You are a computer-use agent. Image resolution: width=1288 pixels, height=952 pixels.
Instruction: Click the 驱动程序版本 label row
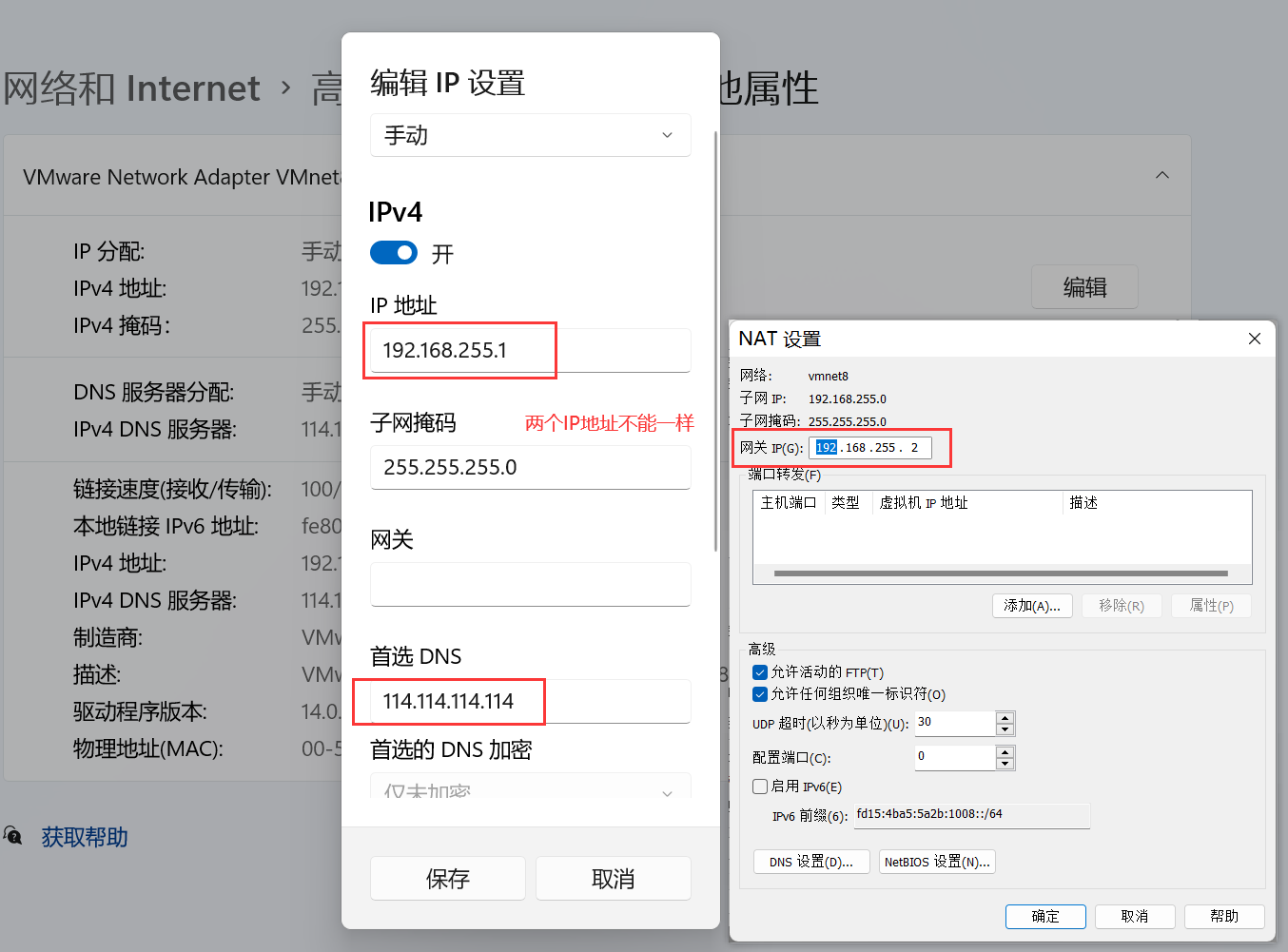point(140,712)
